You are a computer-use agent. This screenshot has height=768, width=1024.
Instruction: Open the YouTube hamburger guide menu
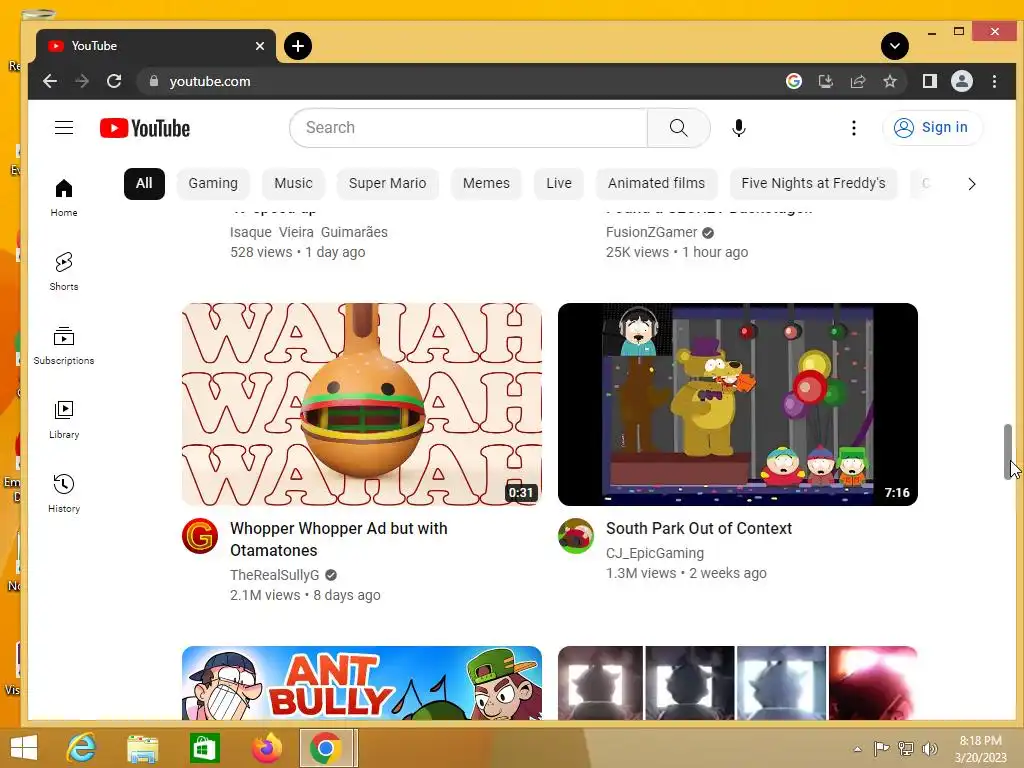click(x=63, y=127)
